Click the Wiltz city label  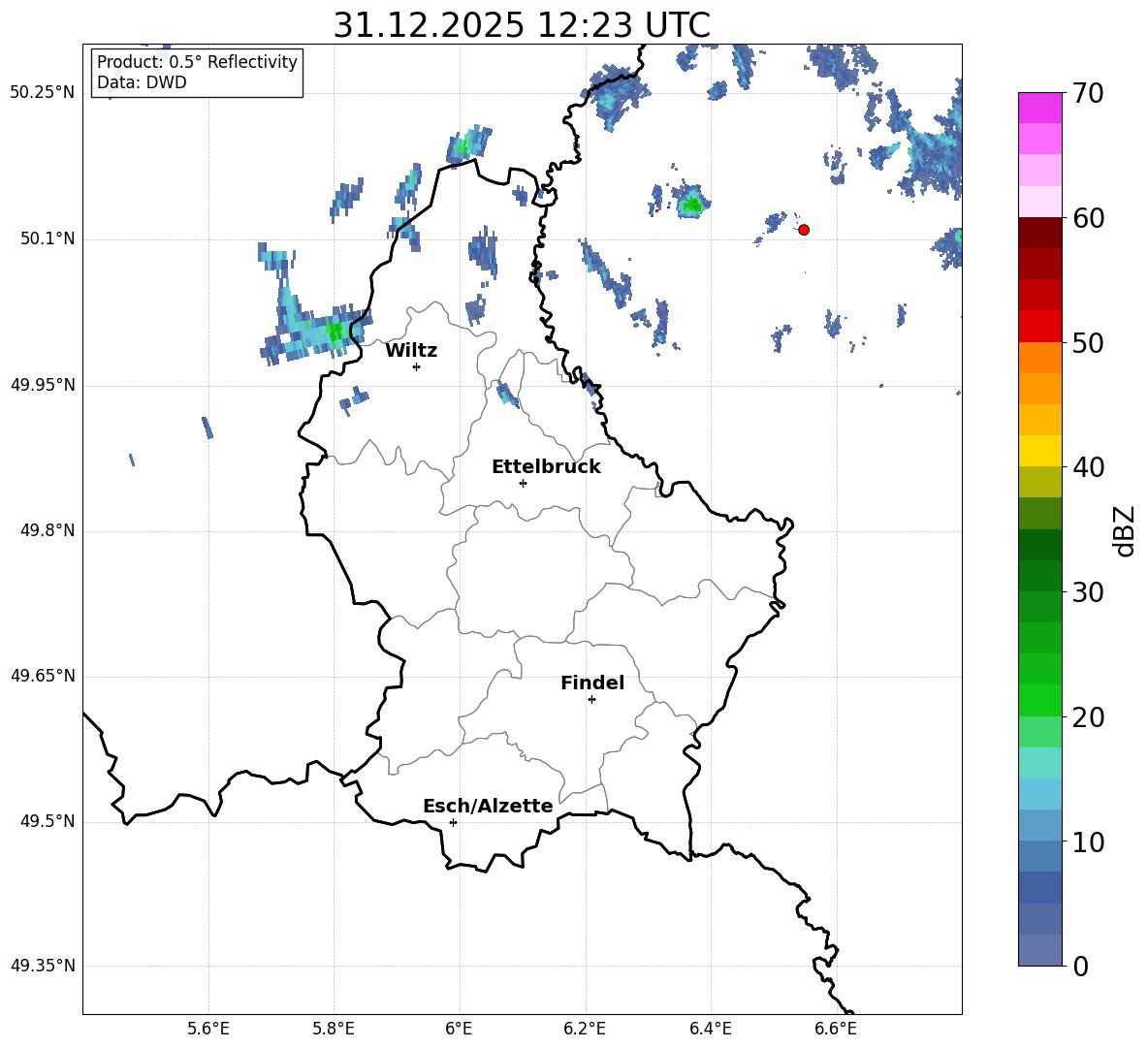coord(411,350)
